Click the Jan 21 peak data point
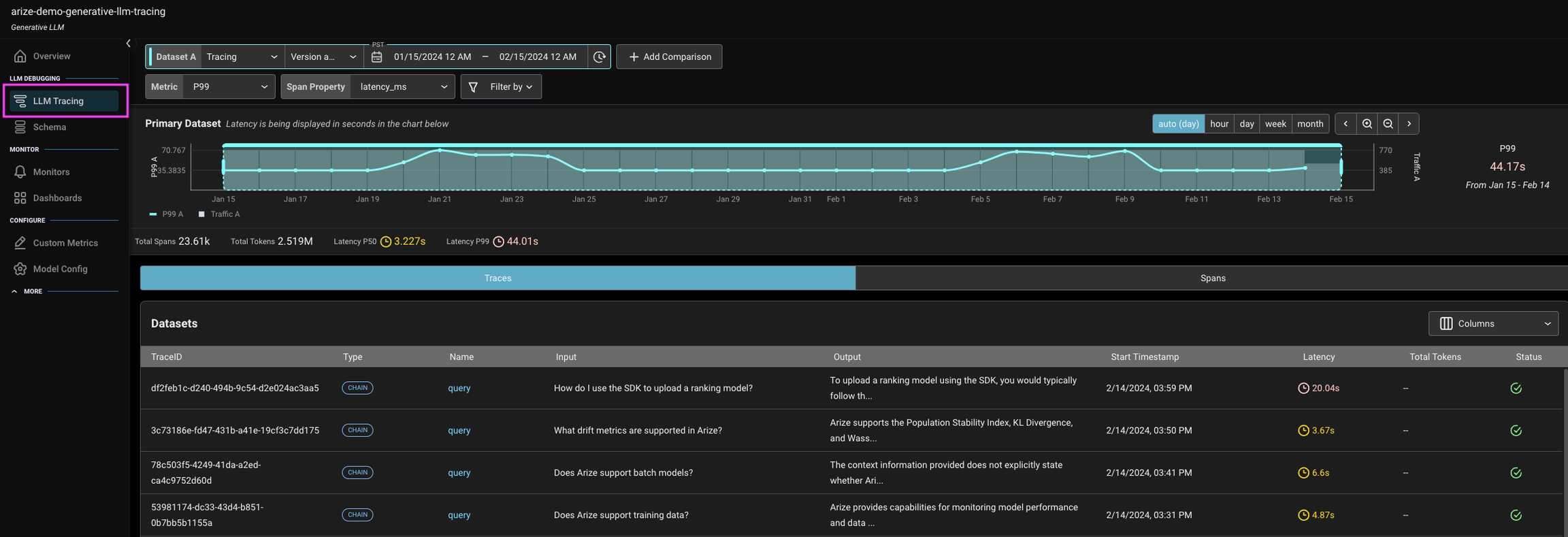The height and width of the screenshot is (537, 1568). 440,150
